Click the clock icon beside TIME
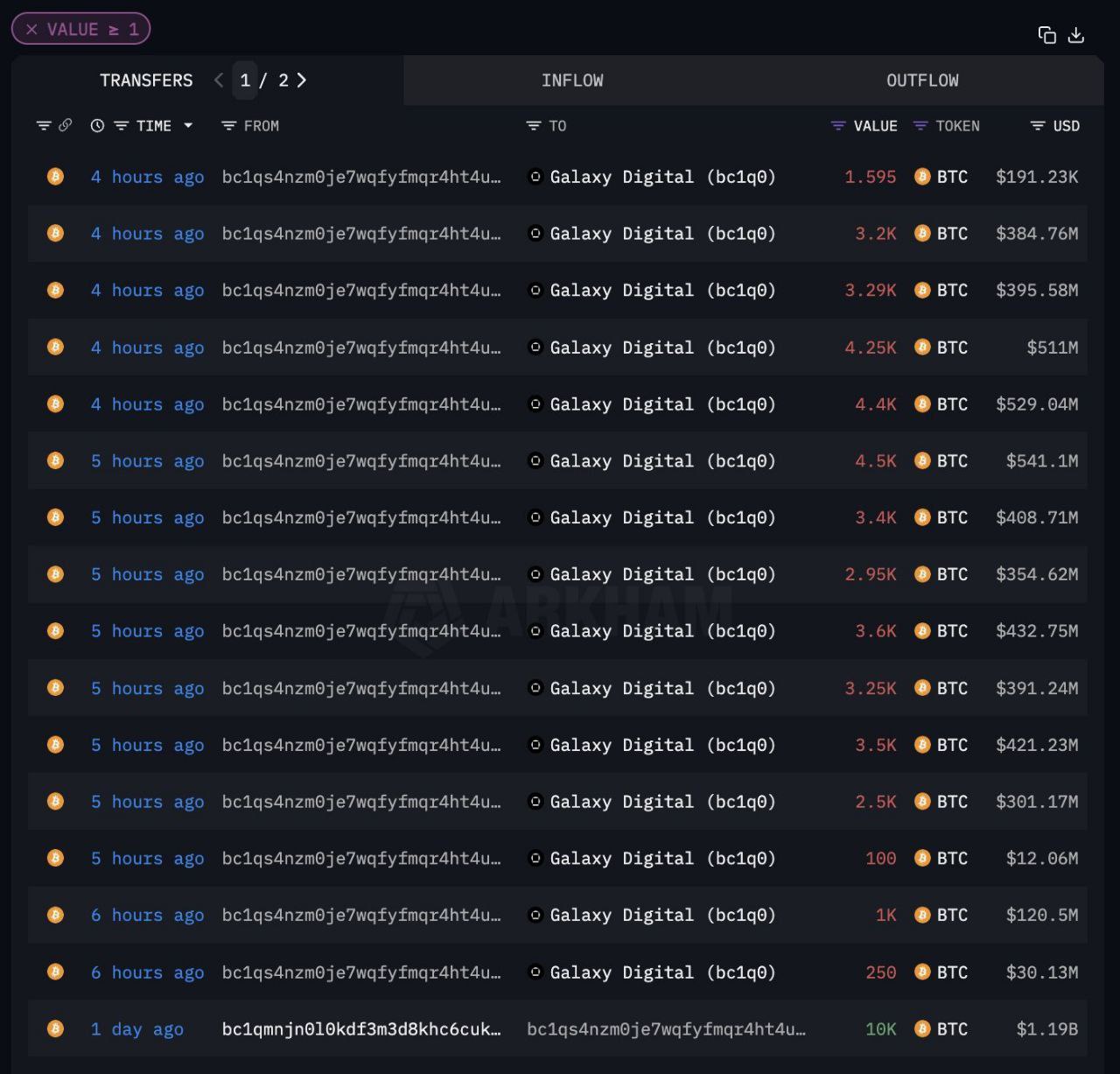Screen dimensions: 1120x1074 (97, 126)
